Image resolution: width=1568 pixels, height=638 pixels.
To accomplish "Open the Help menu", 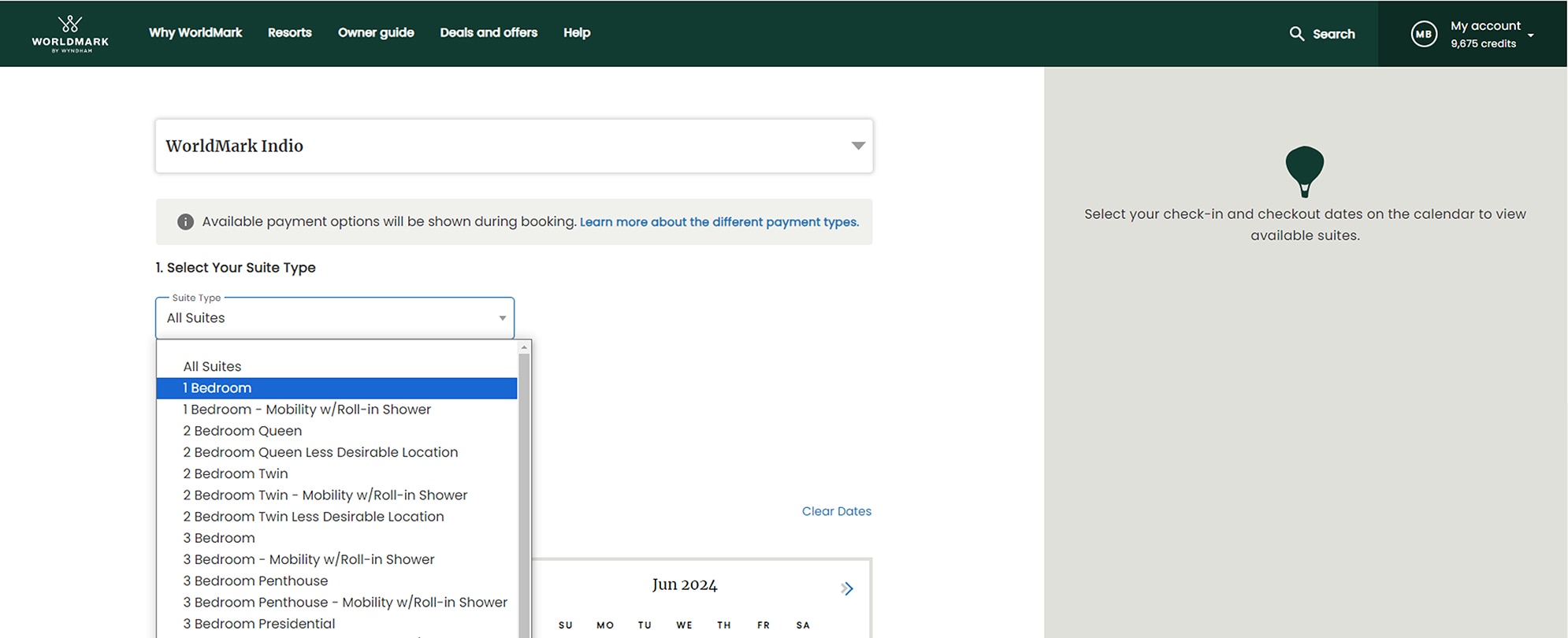I will (577, 32).
